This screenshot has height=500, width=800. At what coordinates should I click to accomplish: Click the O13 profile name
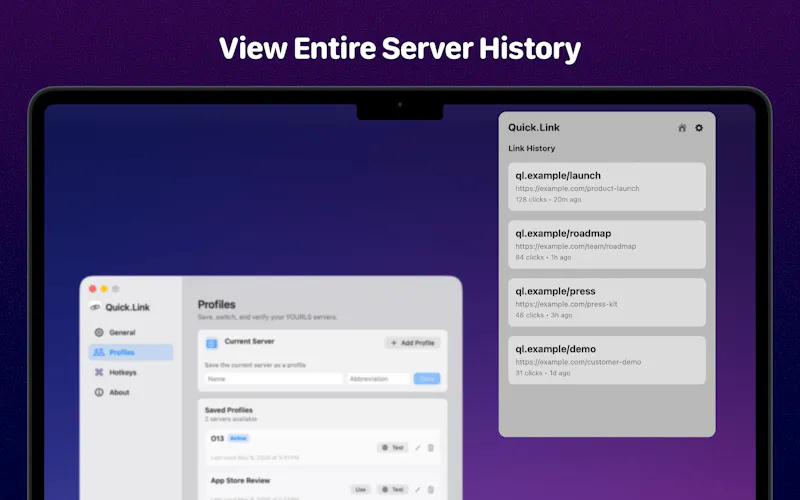coord(217,438)
